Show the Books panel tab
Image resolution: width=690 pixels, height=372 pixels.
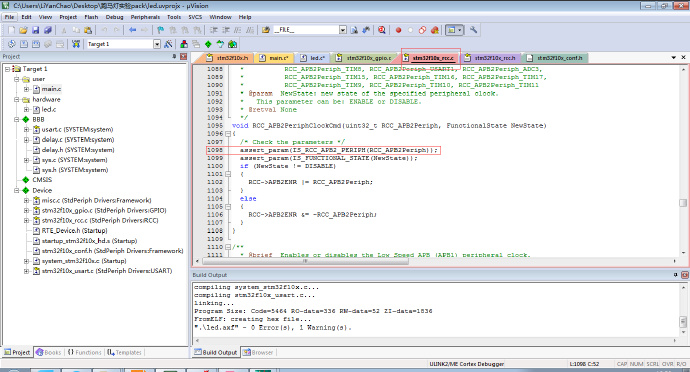point(49,352)
